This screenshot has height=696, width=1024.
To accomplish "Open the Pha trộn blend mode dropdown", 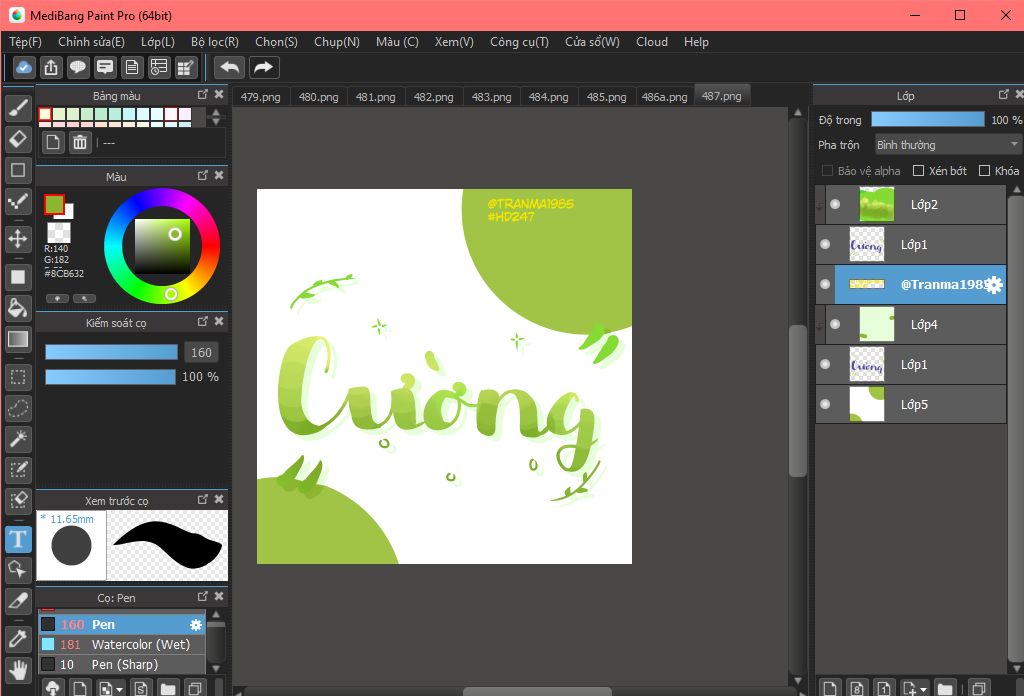I will click(947, 145).
